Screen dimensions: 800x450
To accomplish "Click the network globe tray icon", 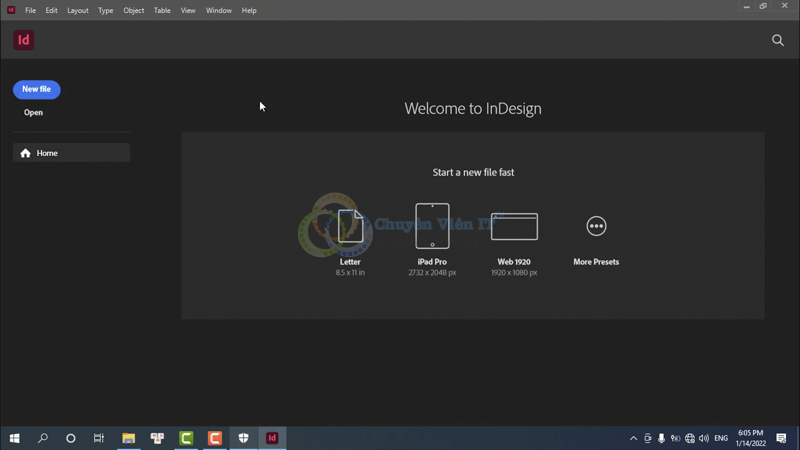I will tap(690, 438).
